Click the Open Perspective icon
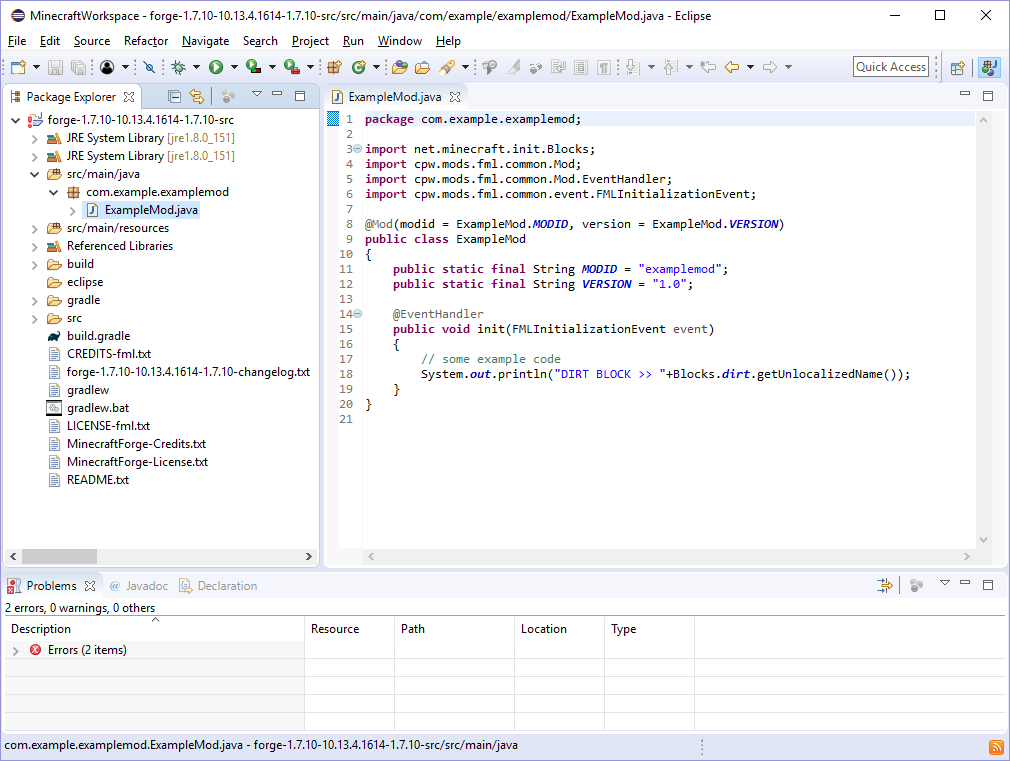Image resolution: width=1010 pixels, height=761 pixels. click(958, 67)
